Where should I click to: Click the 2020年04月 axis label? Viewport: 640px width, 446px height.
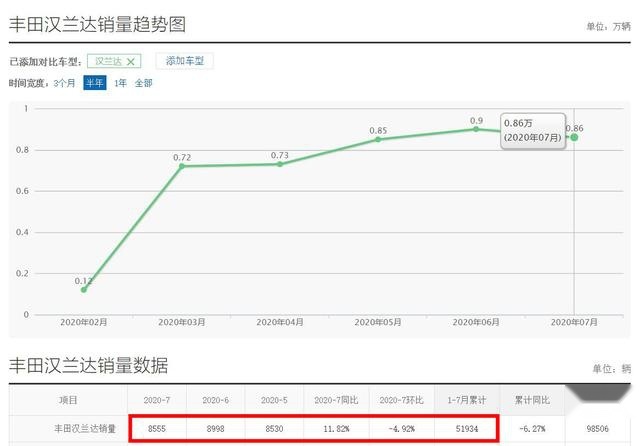[x=280, y=322]
